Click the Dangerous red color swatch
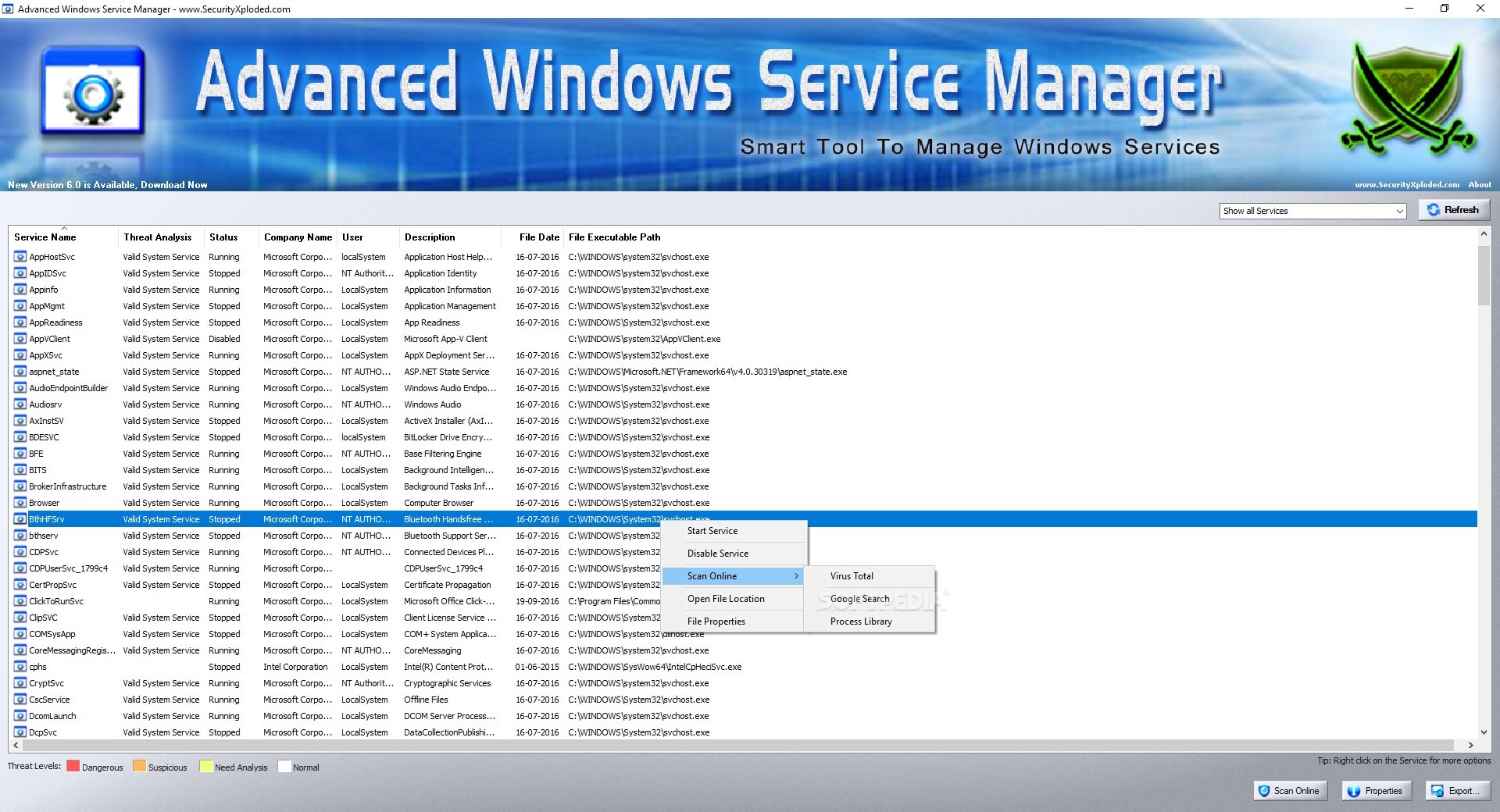 tap(73, 766)
